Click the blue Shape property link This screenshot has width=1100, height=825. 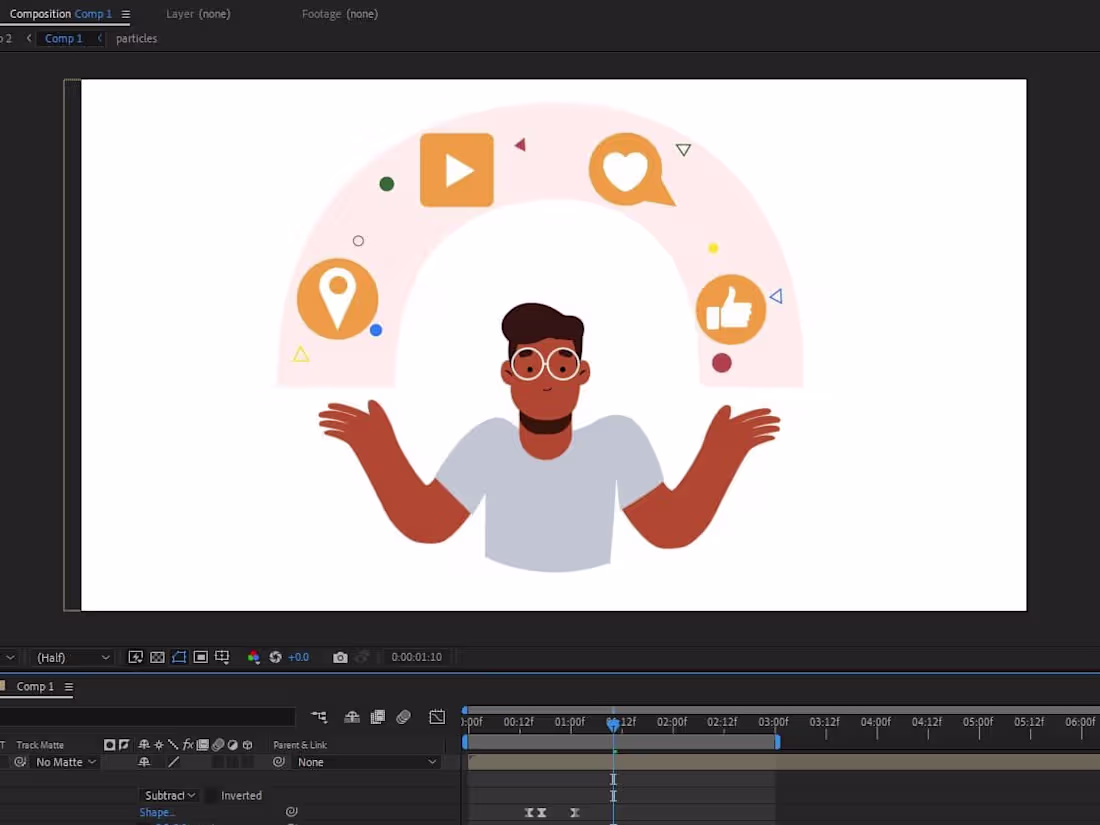(x=155, y=812)
